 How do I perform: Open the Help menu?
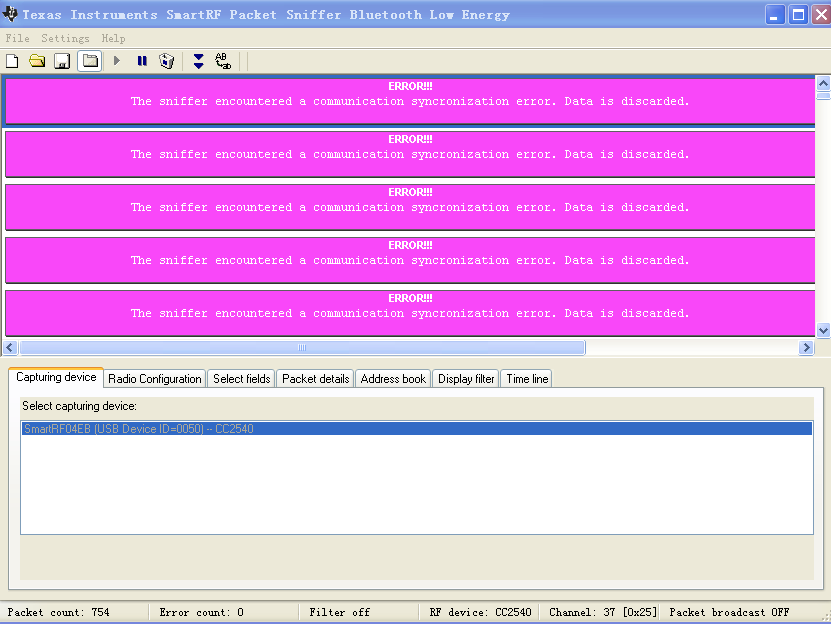(x=113, y=38)
